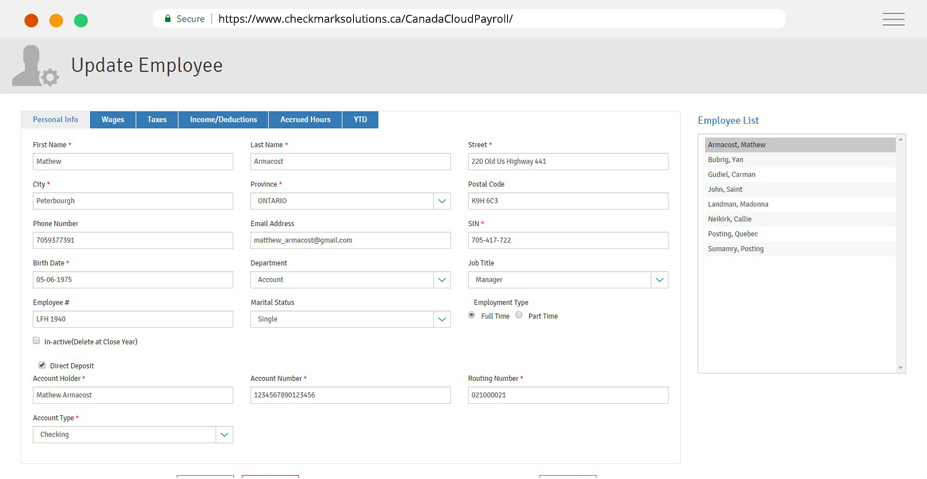
Task: Select Gudiel, Carman from Employee List
Action: point(732,175)
